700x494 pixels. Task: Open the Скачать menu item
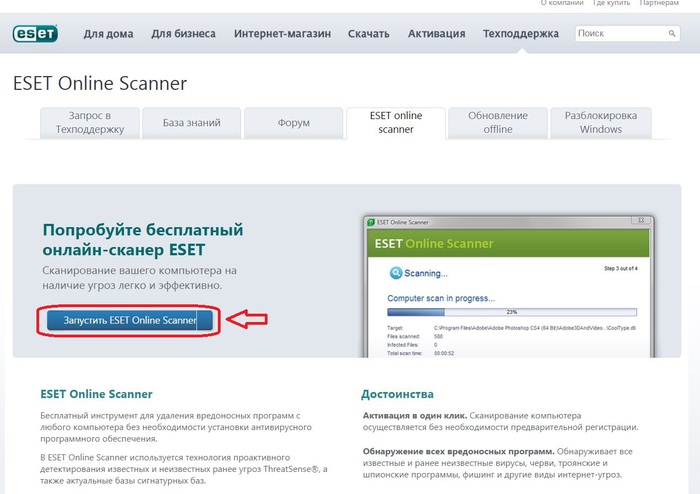pyautogui.click(x=369, y=33)
